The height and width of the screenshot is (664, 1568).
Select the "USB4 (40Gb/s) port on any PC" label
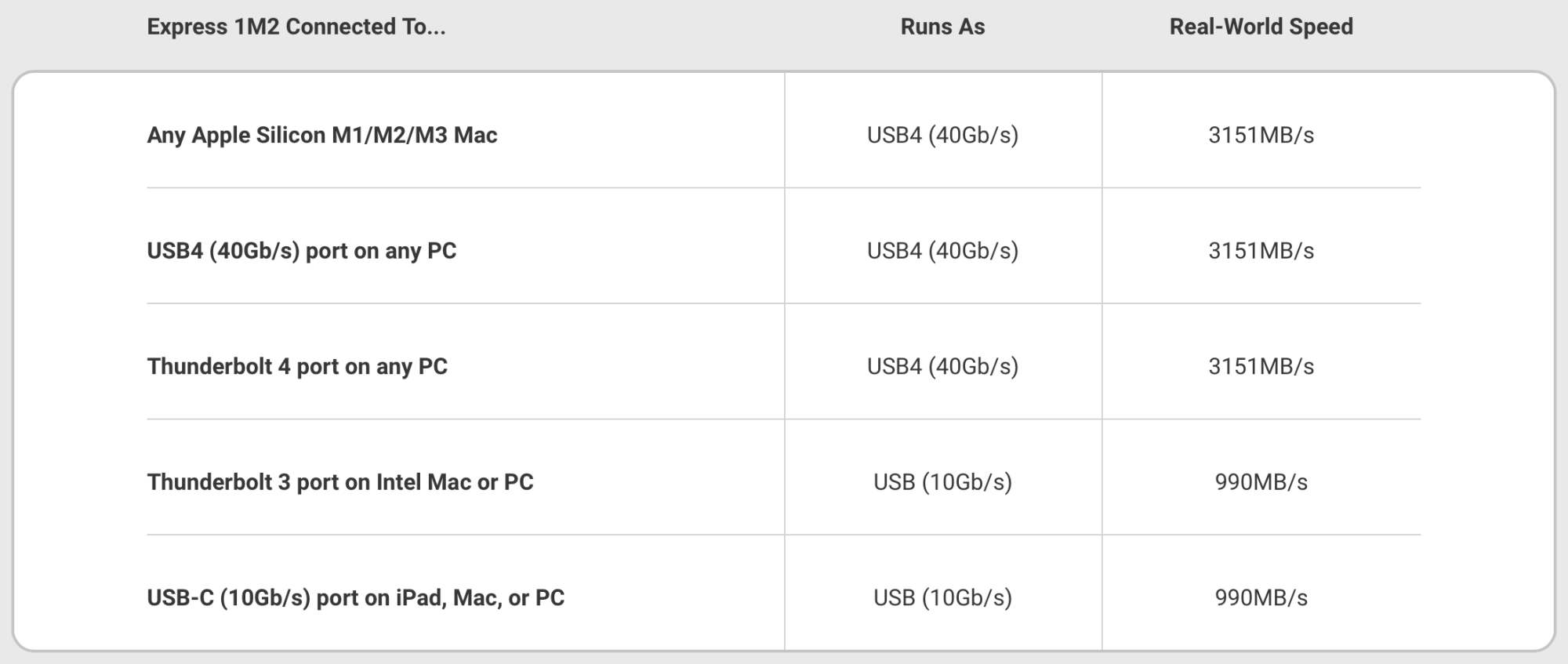pyautogui.click(x=301, y=251)
